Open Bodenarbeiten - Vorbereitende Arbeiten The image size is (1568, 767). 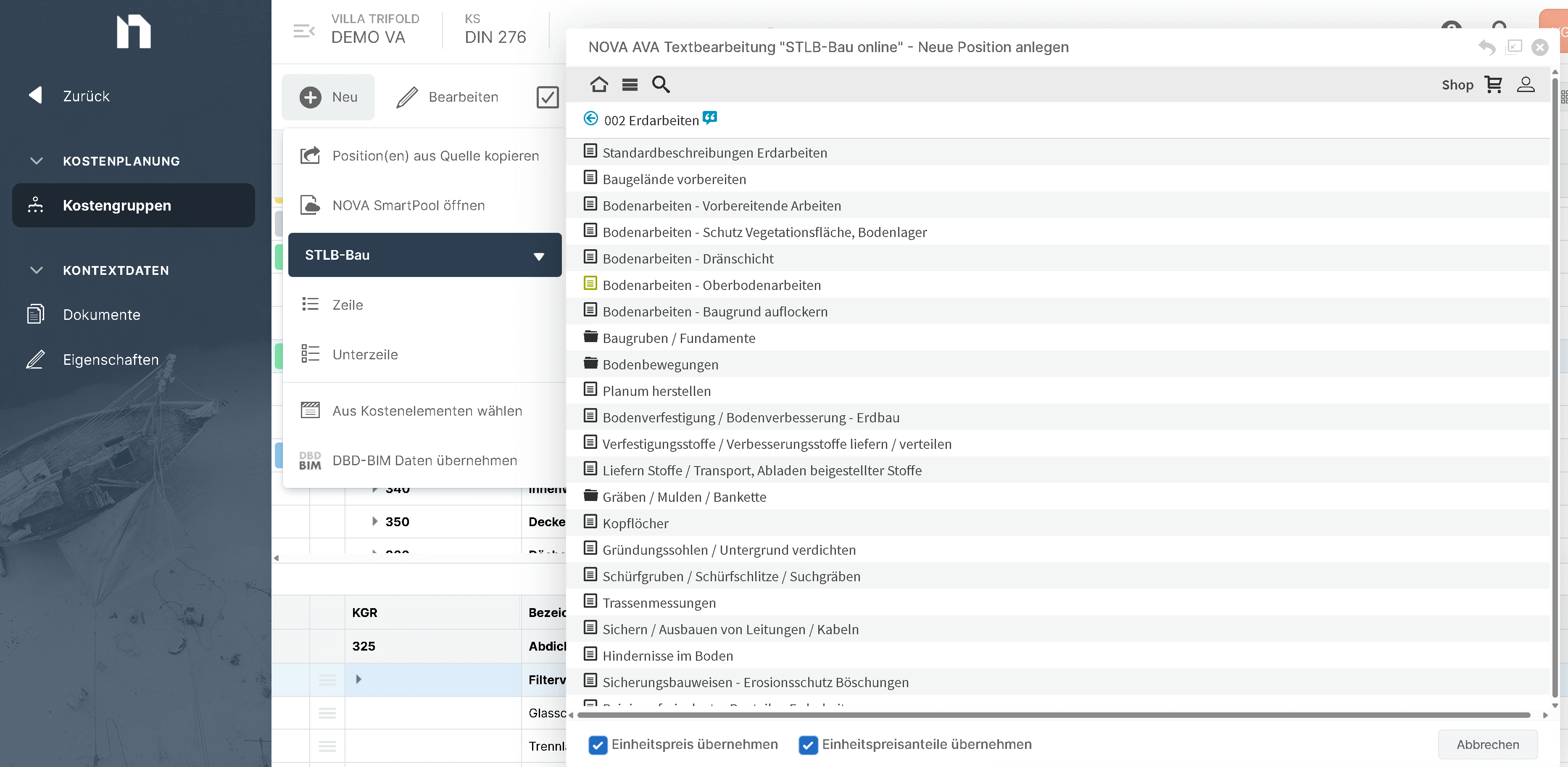721,206
